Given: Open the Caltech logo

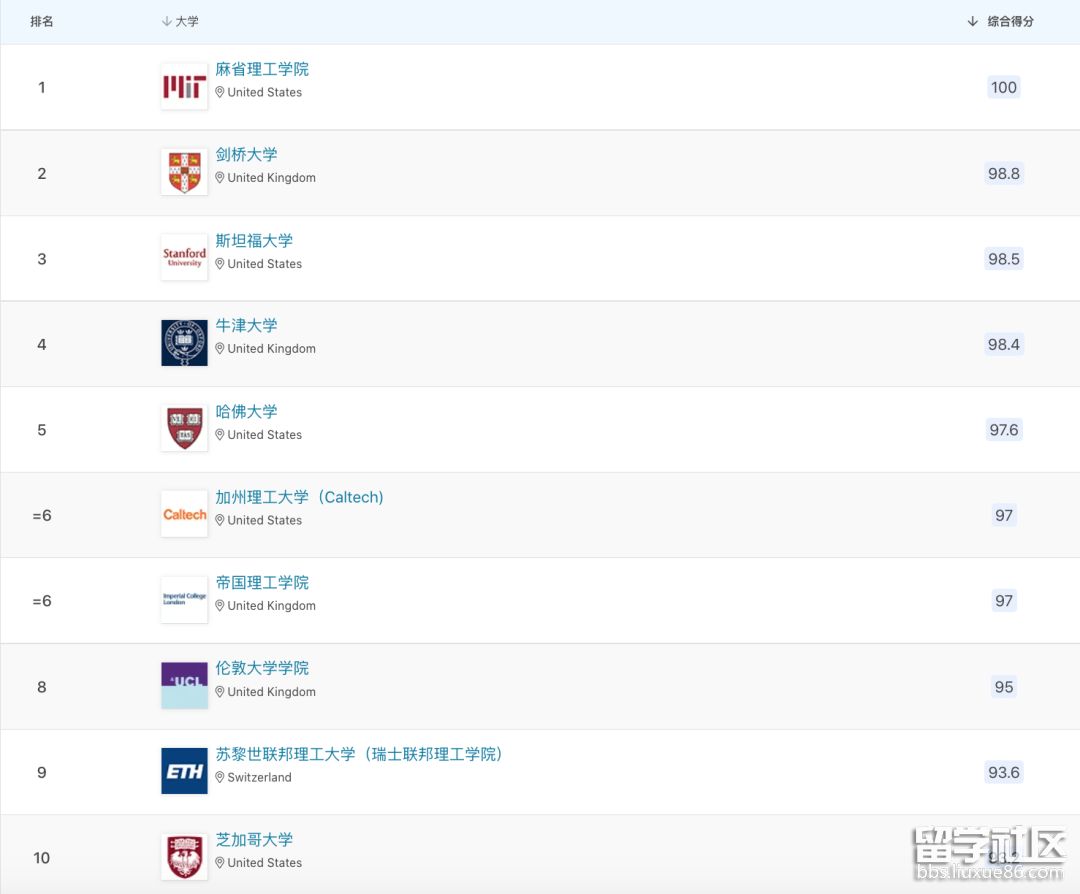Looking at the screenshot, I should point(184,514).
